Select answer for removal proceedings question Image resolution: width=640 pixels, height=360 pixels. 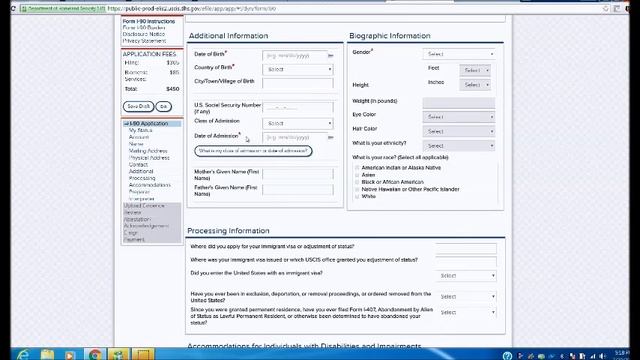(x=467, y=297)
